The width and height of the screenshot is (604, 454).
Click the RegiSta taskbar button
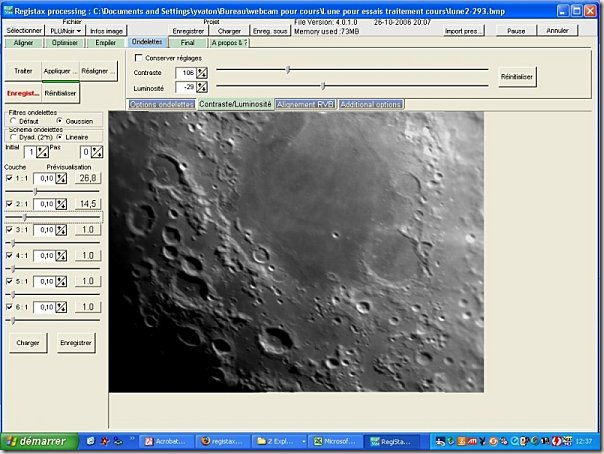pos(392,441)
